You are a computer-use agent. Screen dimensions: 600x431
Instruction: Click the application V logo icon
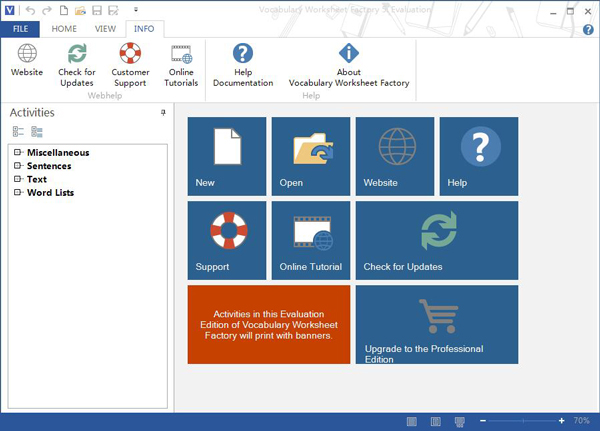tap(10, 10)
